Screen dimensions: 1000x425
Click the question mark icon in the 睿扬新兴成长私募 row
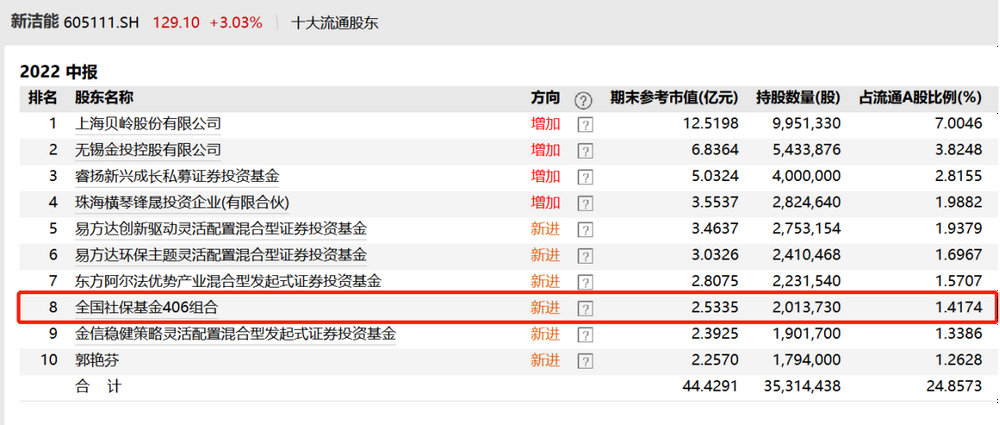[585, 177]
